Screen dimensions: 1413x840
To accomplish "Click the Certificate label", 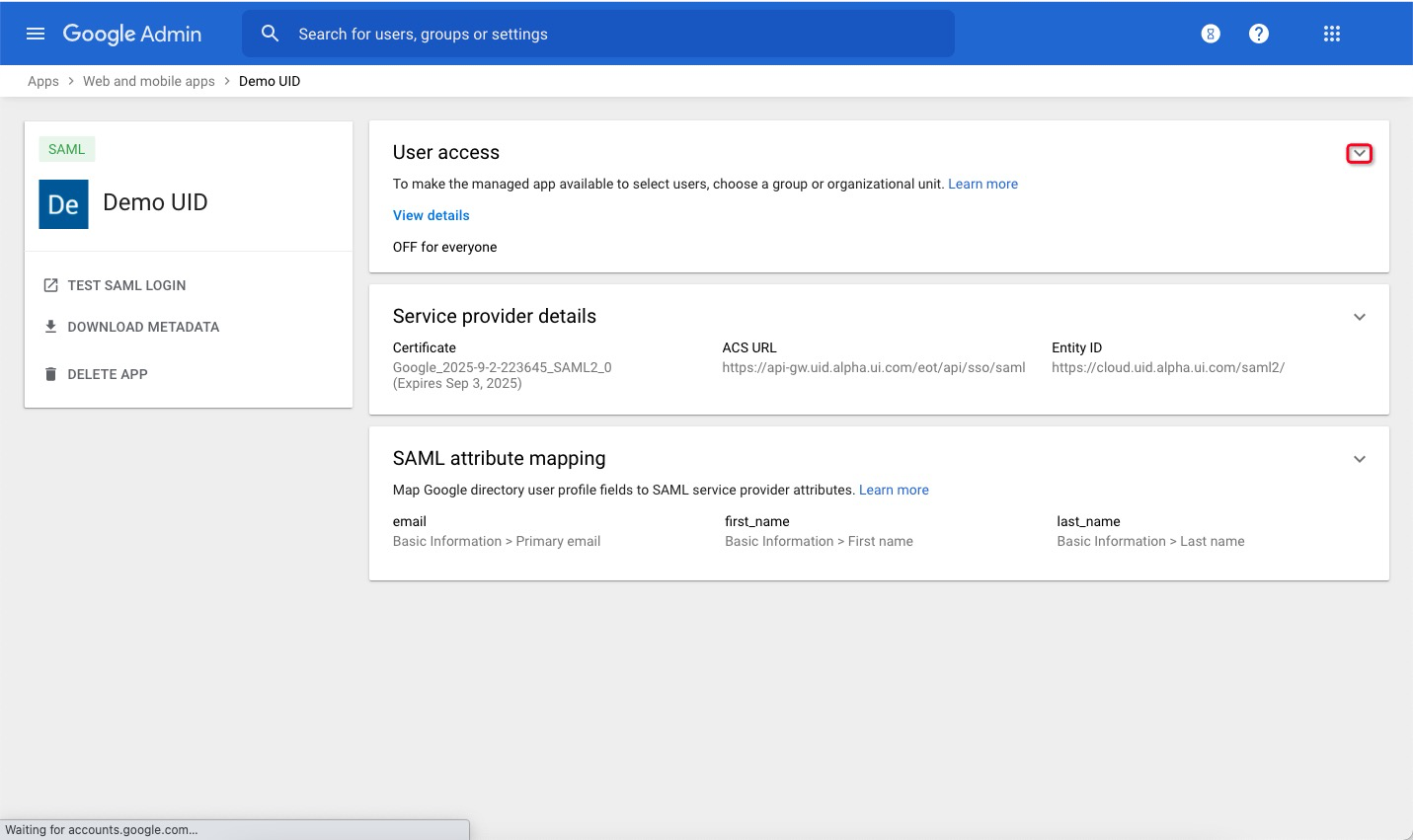I will [425, 347].
